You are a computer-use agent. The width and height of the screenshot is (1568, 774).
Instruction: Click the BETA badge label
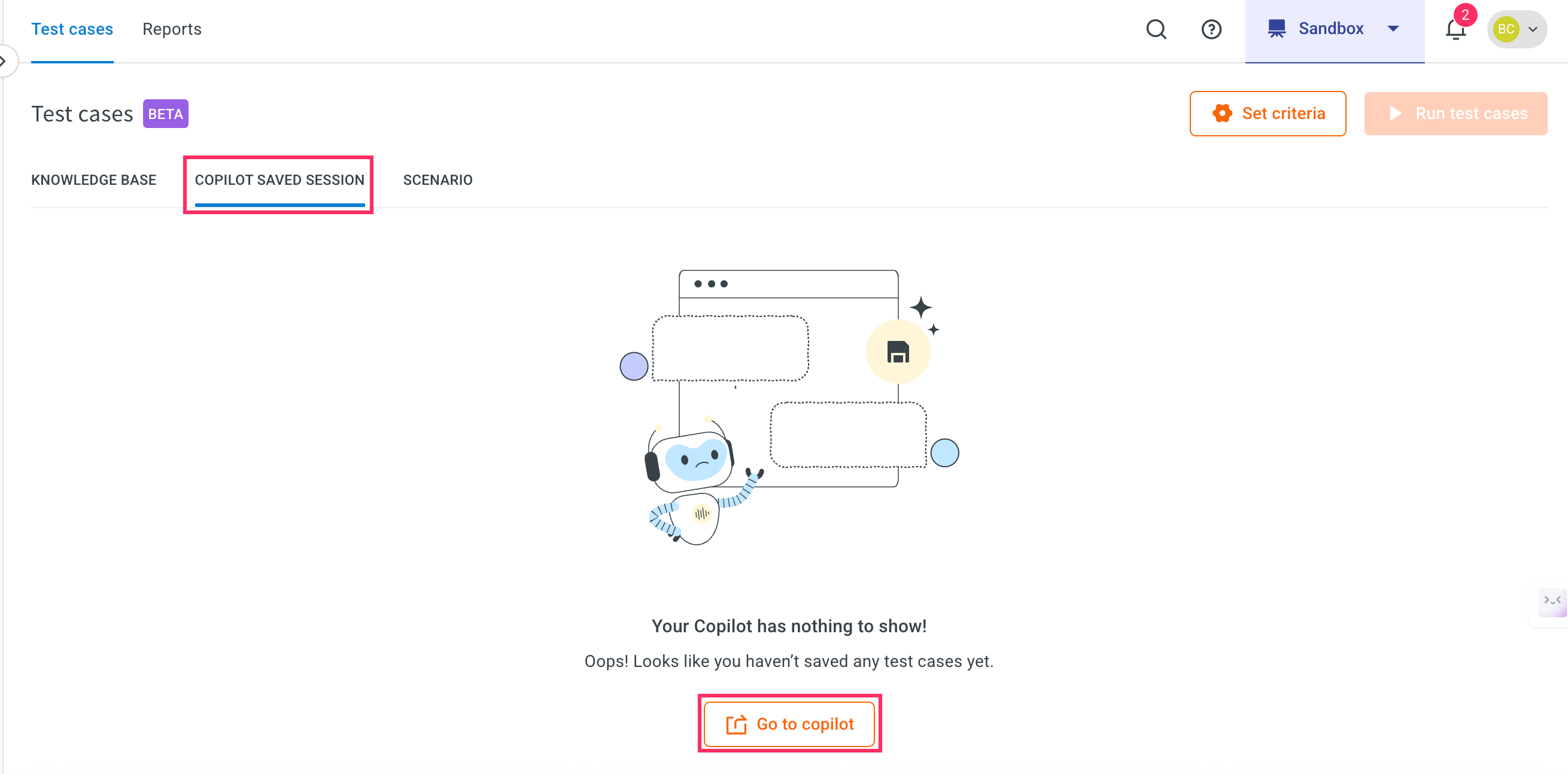pyautogui.click(x=166, y=114)
